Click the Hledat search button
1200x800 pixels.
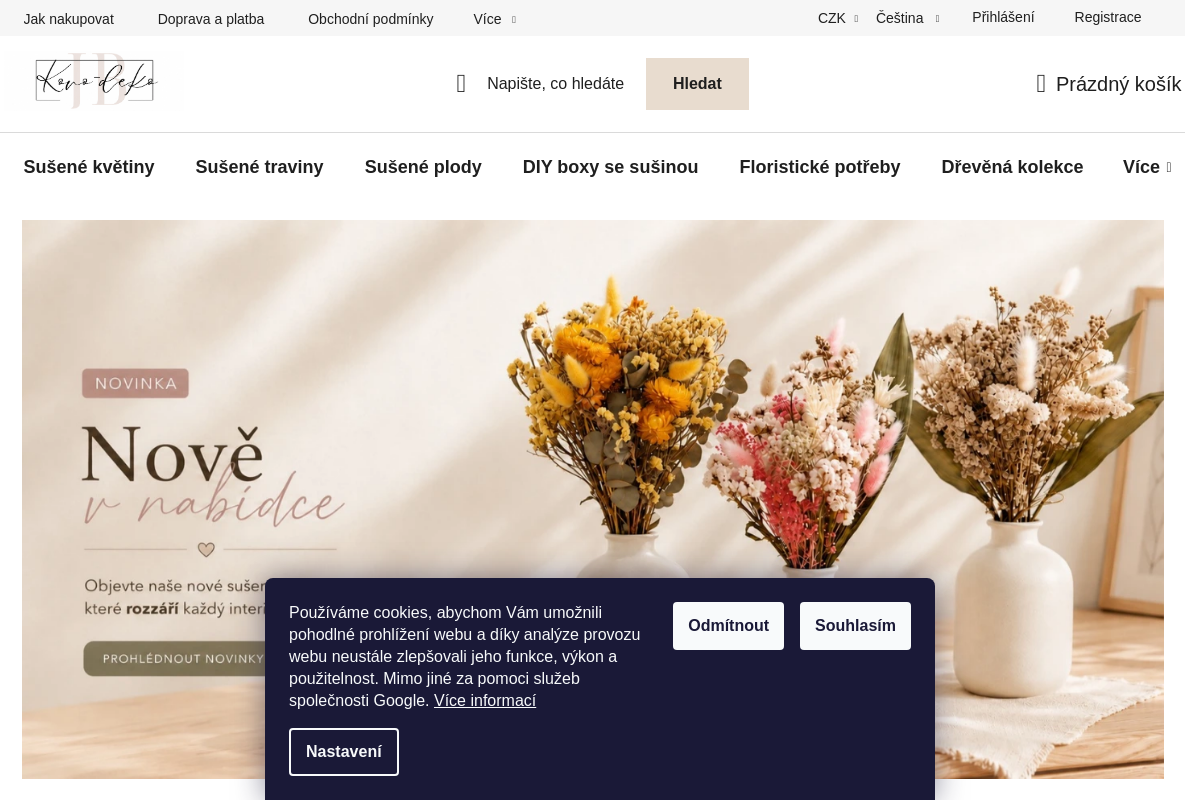click(697, 84)
